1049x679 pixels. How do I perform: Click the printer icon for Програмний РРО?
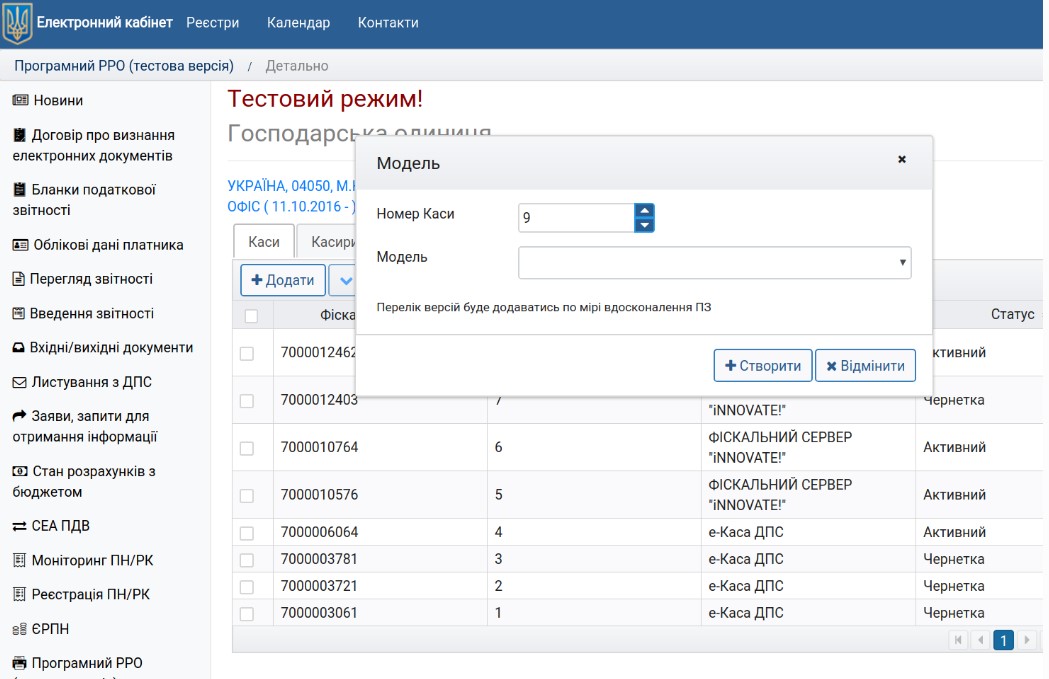pyautogui.click(x=20, y=663)
